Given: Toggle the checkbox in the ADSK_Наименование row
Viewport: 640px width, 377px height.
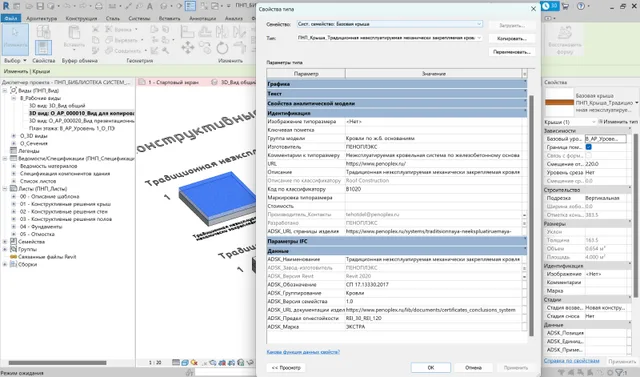Looking at the screenshot, I should coord(524,259).
